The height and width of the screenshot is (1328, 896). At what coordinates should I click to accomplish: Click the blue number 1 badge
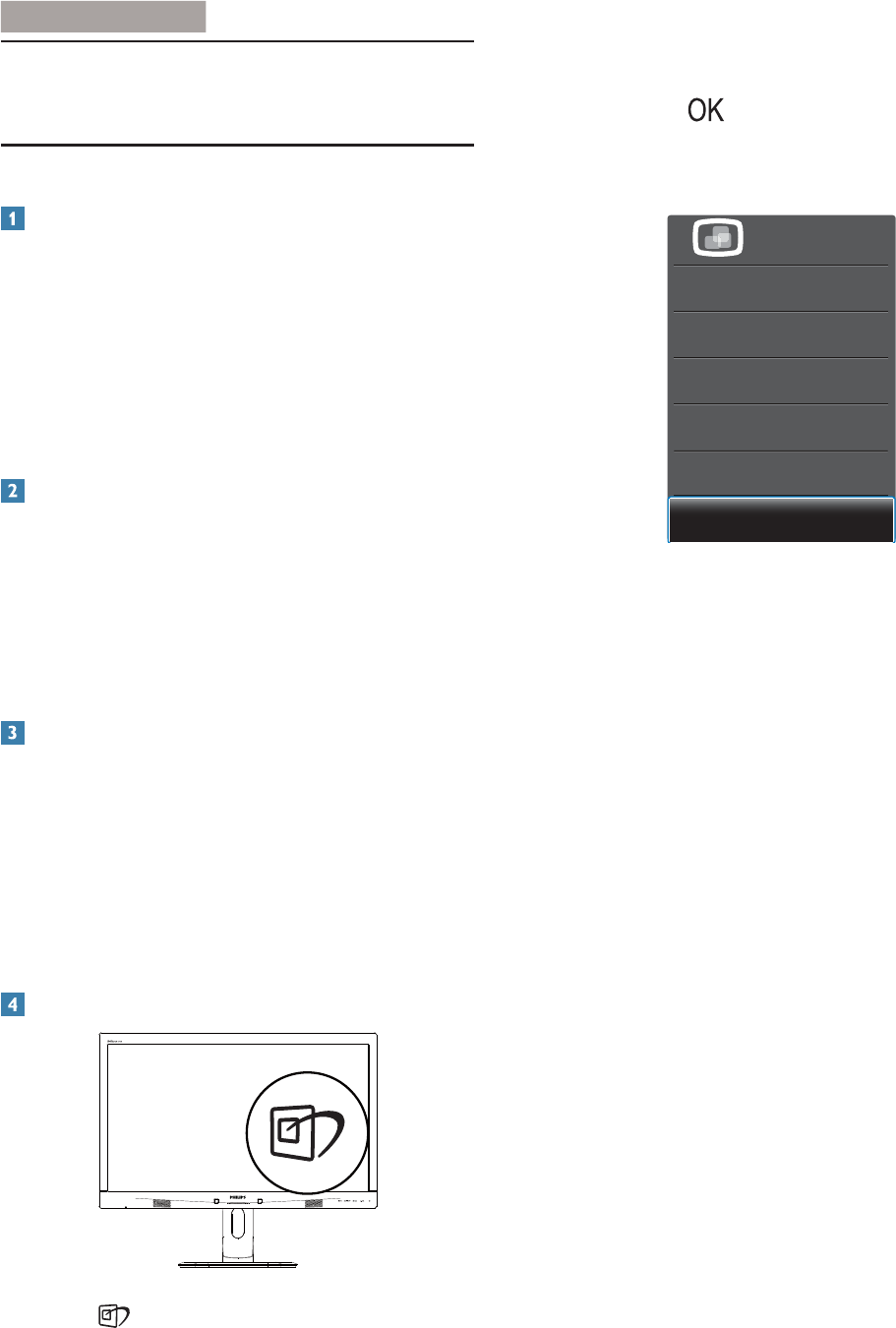[13, 218]
